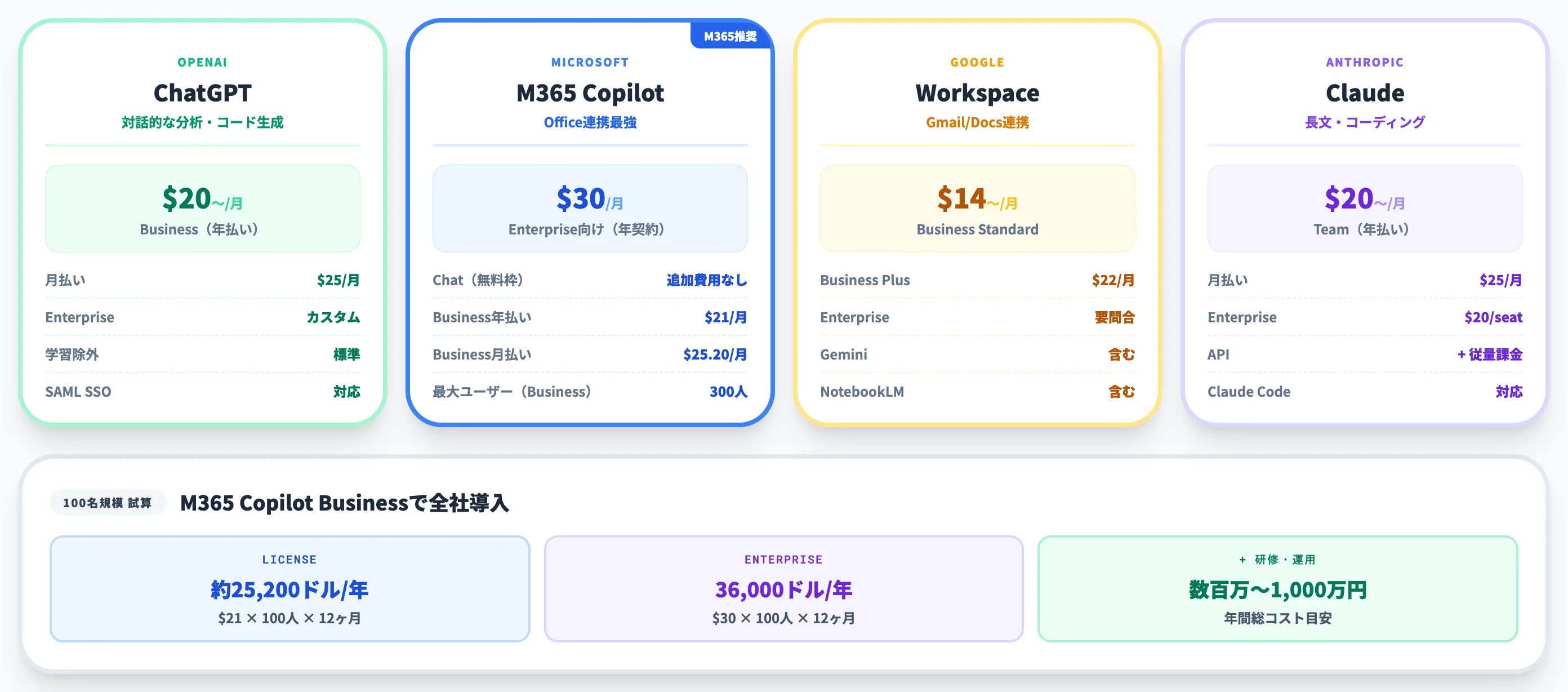1568x692 pixels.
Task: Select the $20/seat value
Action: (x=1493, y=317)
